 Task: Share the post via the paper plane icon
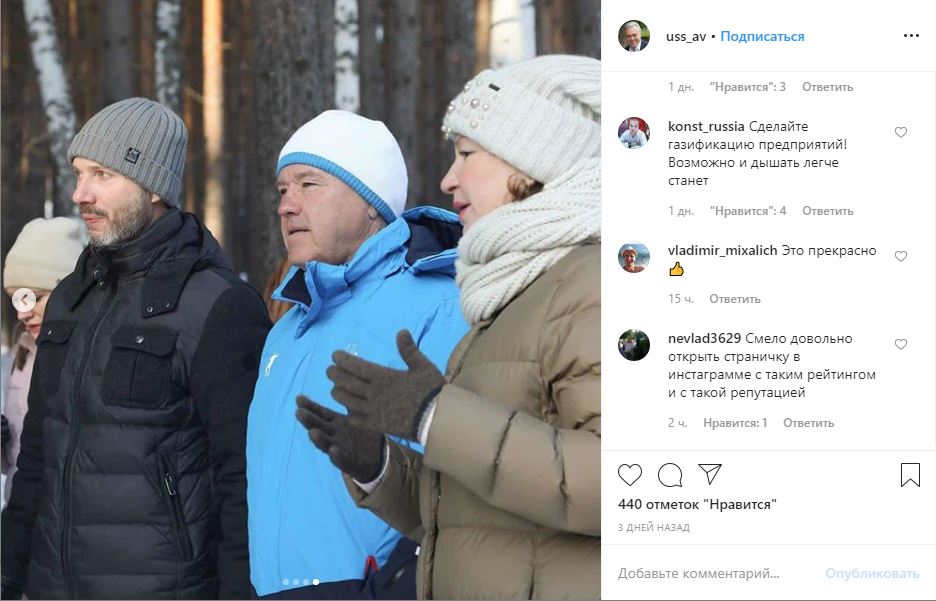click(x=710, y=474)
